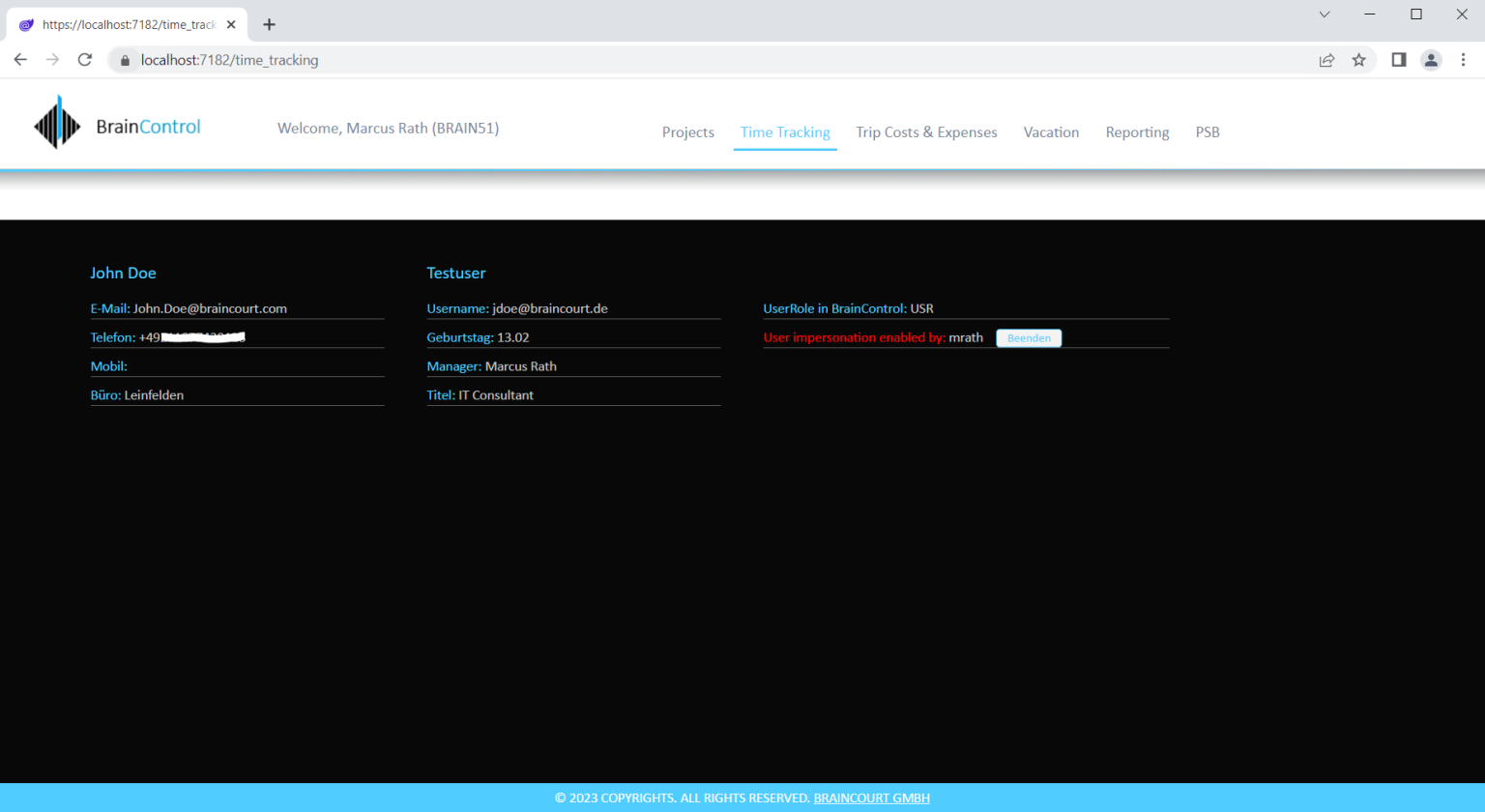Expand the tab search chevron
The height and width of the screenshot is (812, 1485).
tap(1324, 14)
